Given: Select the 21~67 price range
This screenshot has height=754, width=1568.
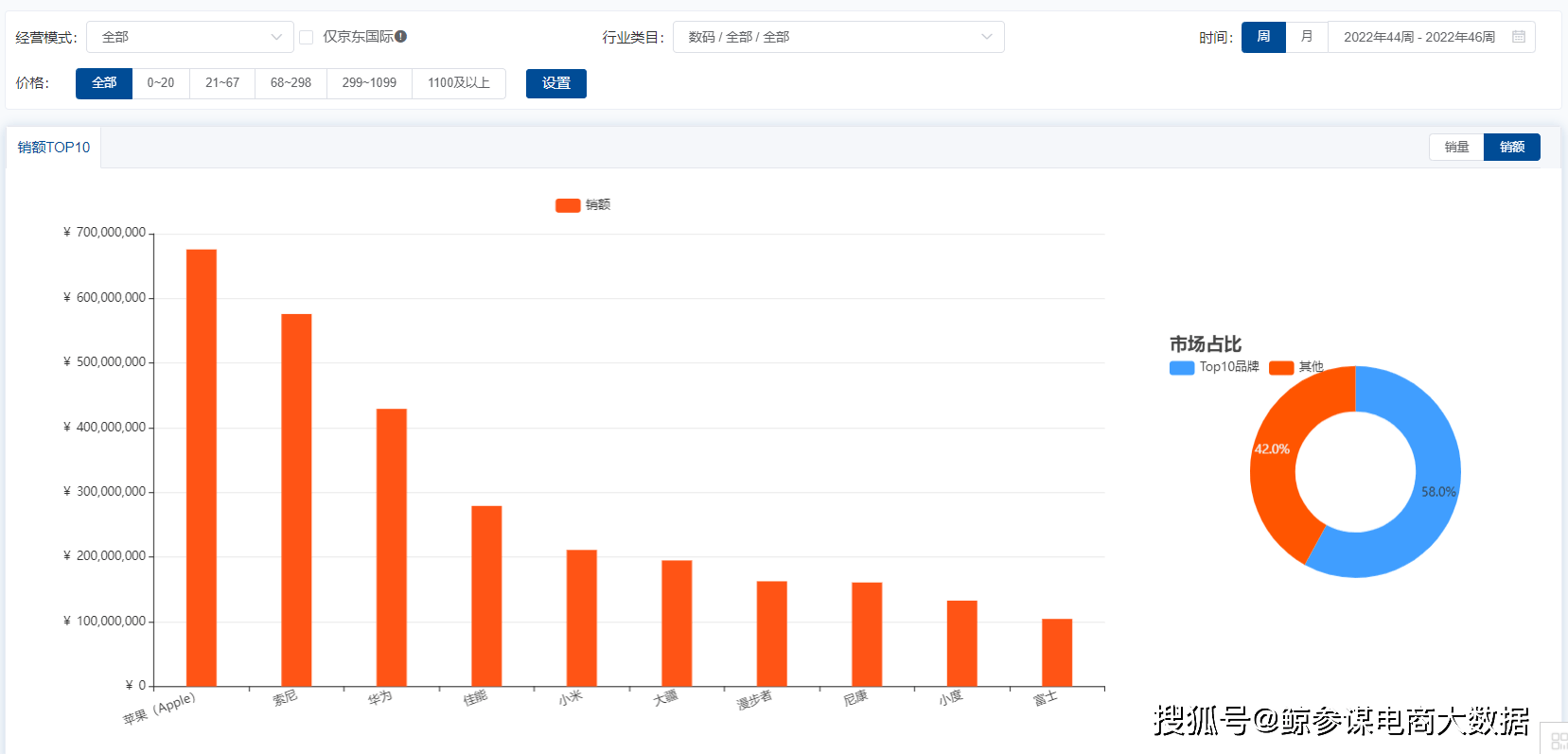Looking at the screenshot, I should [x=222, y=83].
